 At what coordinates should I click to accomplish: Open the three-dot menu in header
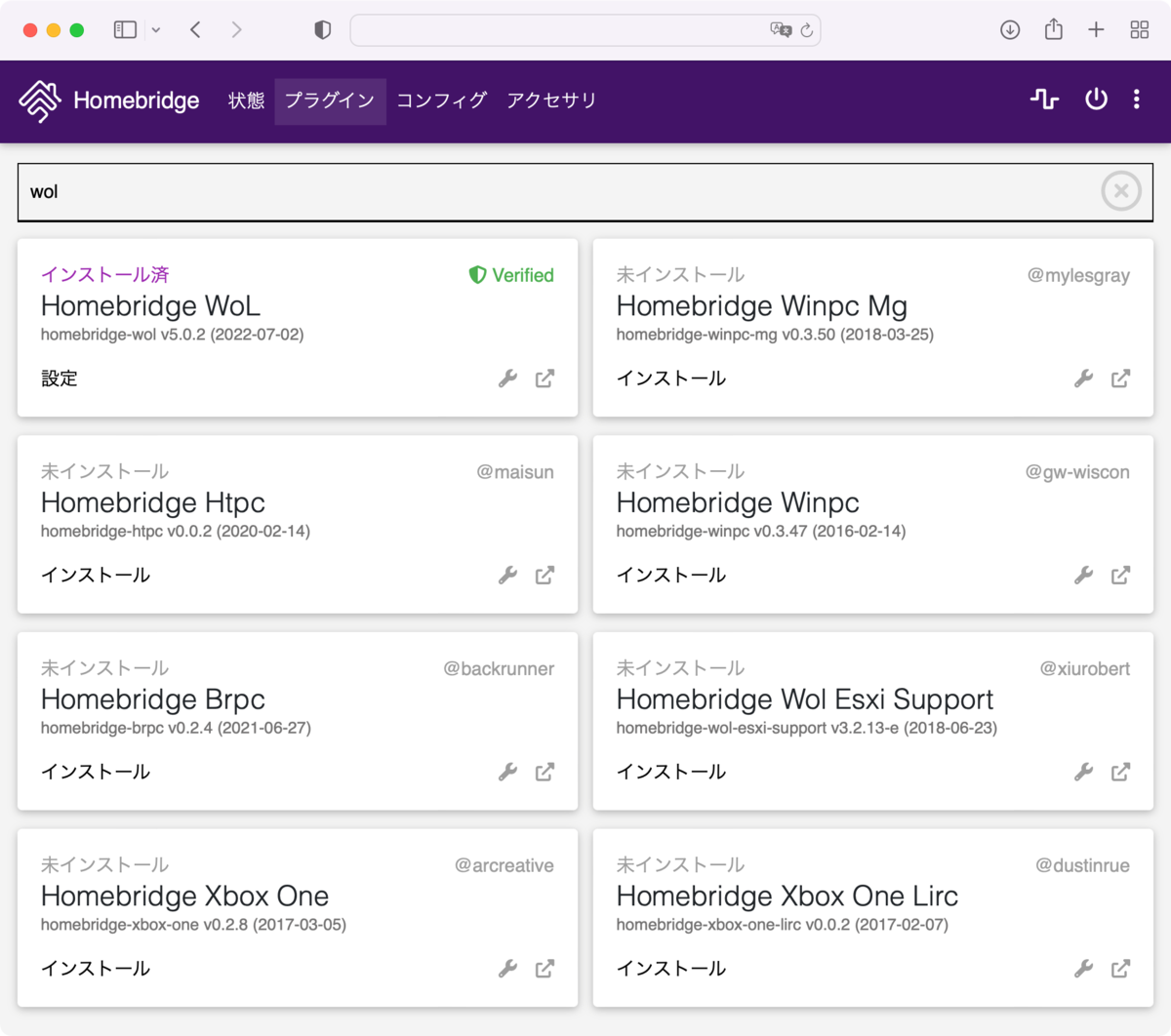tap(1136, 100)
